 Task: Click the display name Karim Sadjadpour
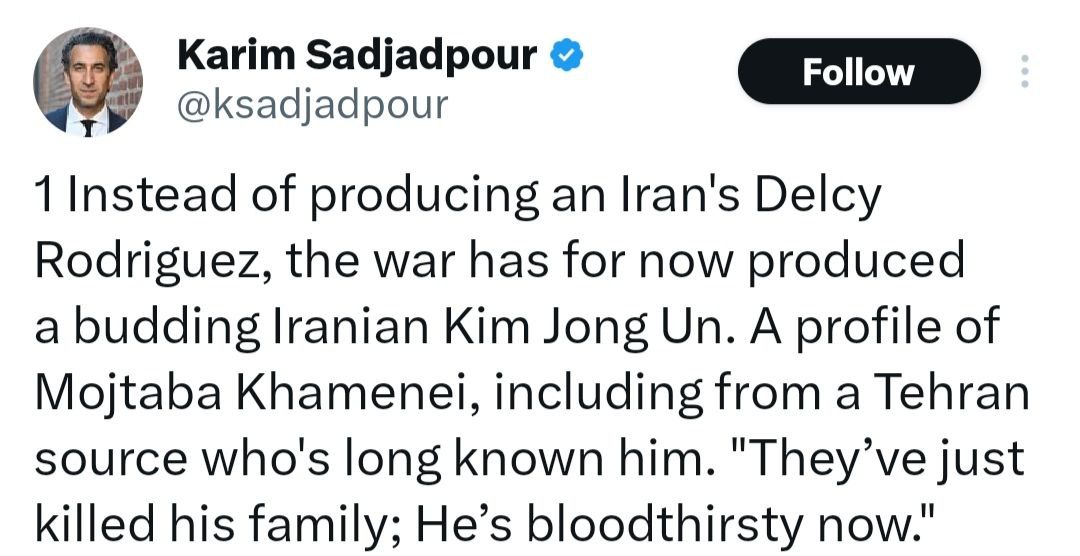click(357, 57)
